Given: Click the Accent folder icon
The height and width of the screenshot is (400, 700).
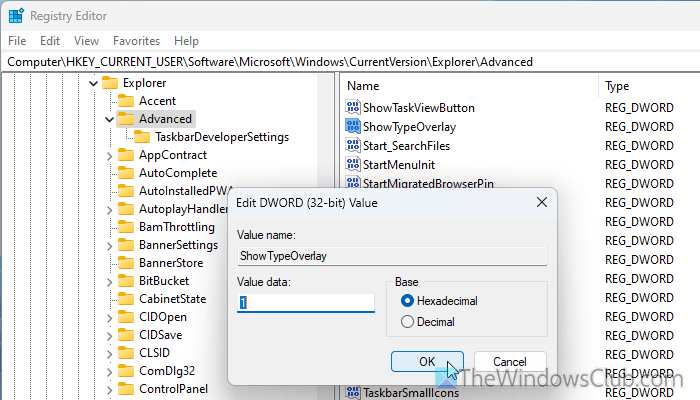Looking at the screenshot, I should click(126, 101).
